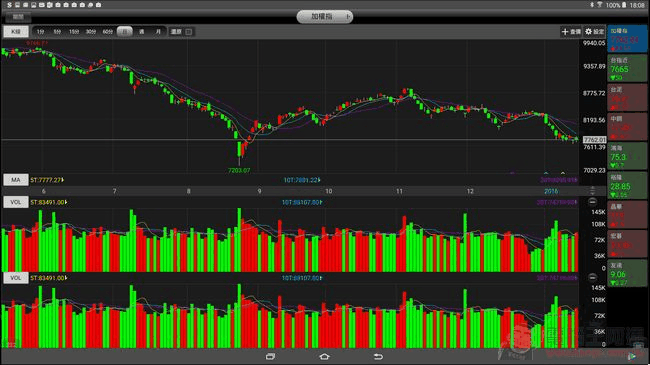Viewport: 650px width, 365px height.
Task: Expand second VOL panel 5T:83491.00 arrow
Action: coord(66,277)
